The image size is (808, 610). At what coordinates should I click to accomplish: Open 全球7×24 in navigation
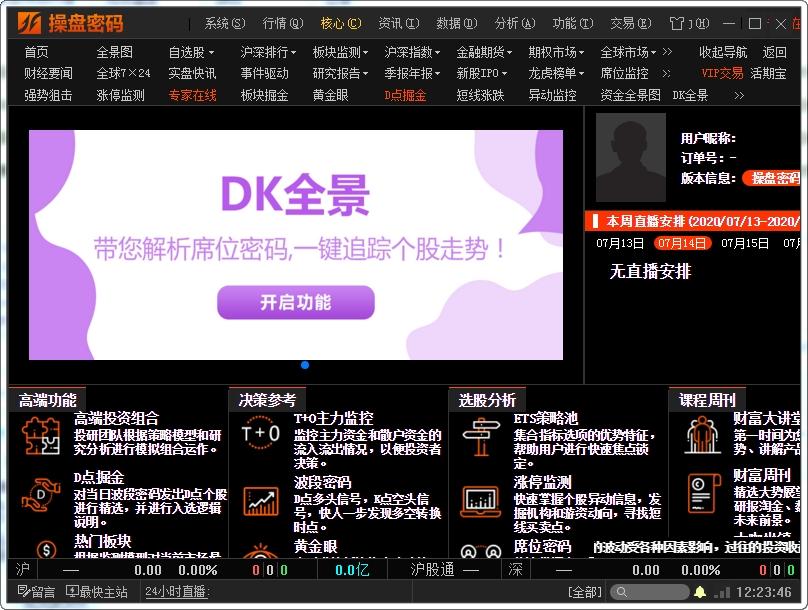[x=123, y=74]
